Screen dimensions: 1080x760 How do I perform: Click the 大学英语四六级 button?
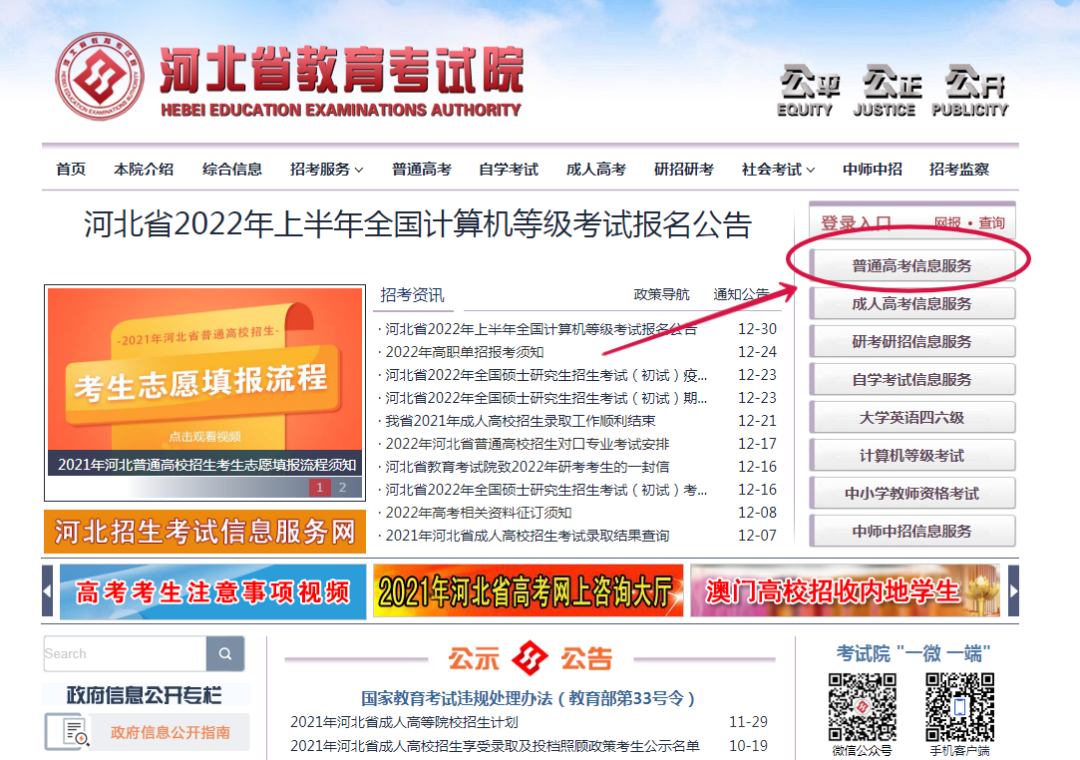[x=911, y=418]
